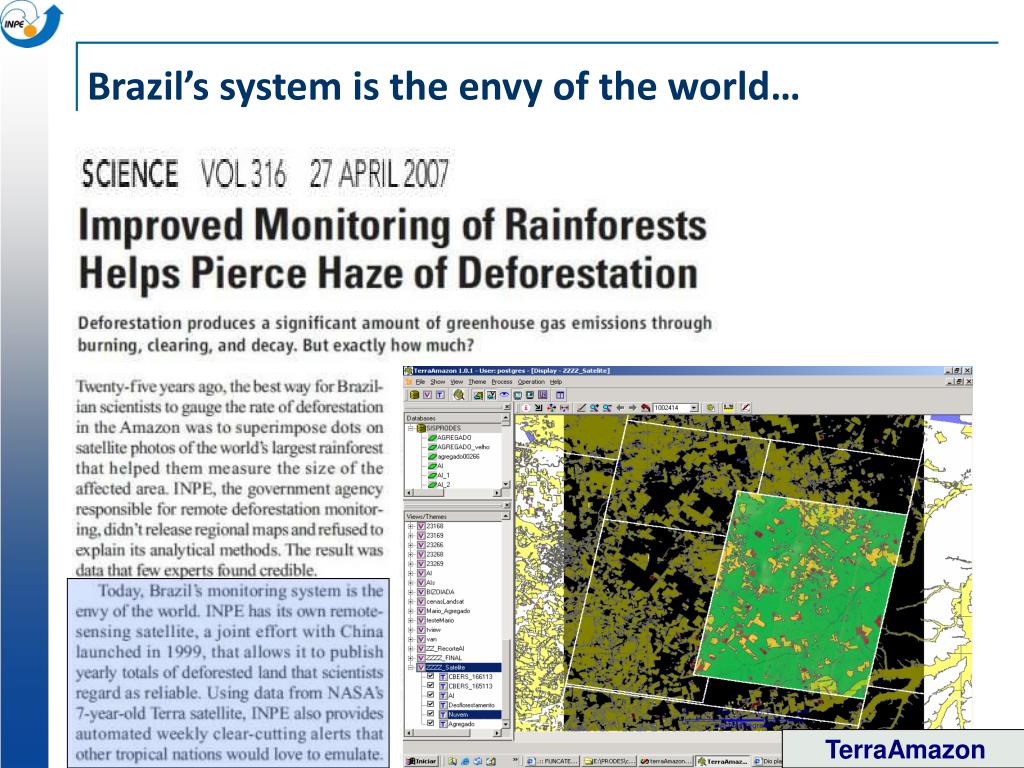Expand the Mario_Agregado view node
This screenshot has width=1024, height=768.
(x=411, y=611)
